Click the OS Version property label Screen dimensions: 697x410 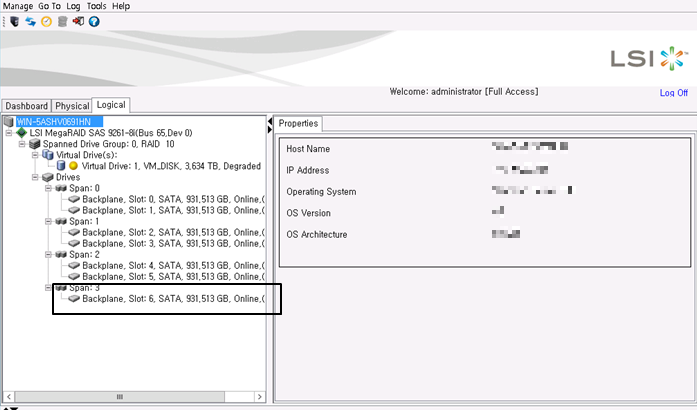click(308, 213)
